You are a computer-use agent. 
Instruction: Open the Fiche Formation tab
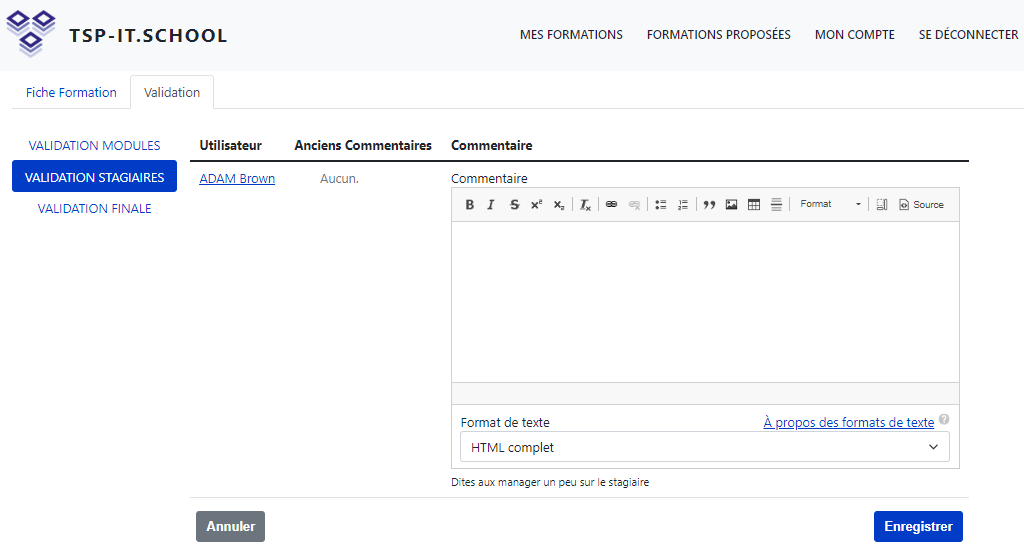(71, 93)
